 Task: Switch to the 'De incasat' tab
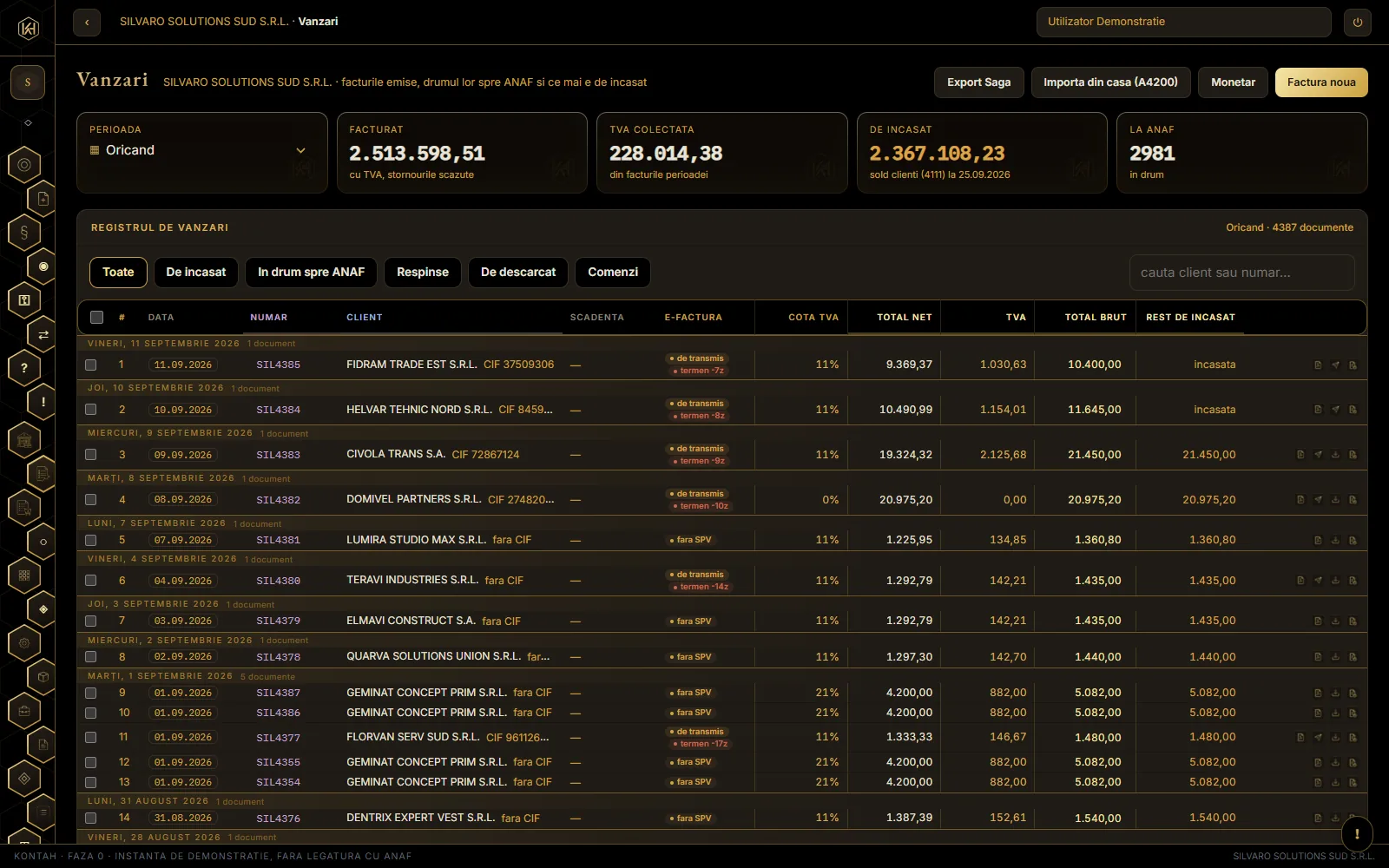196,273
